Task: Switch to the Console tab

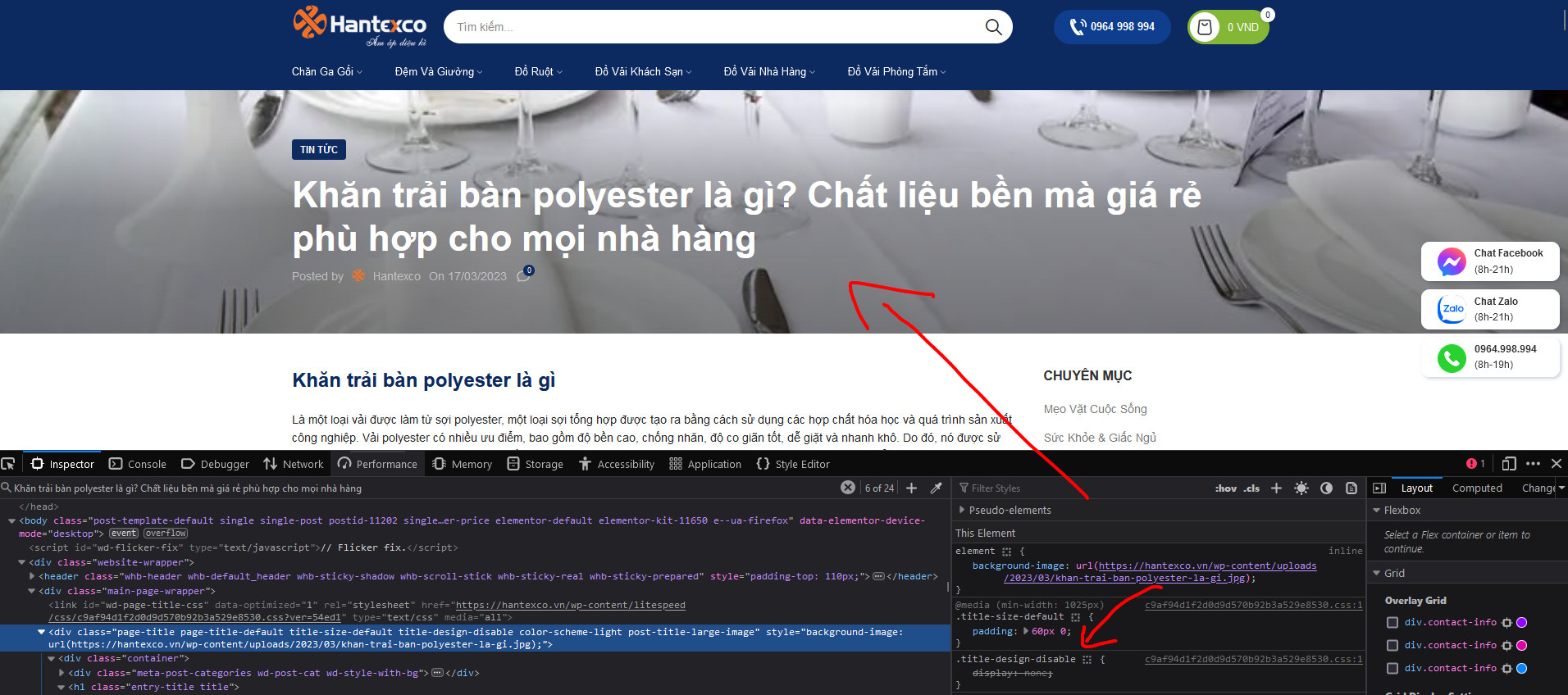Action: [138, 464]
